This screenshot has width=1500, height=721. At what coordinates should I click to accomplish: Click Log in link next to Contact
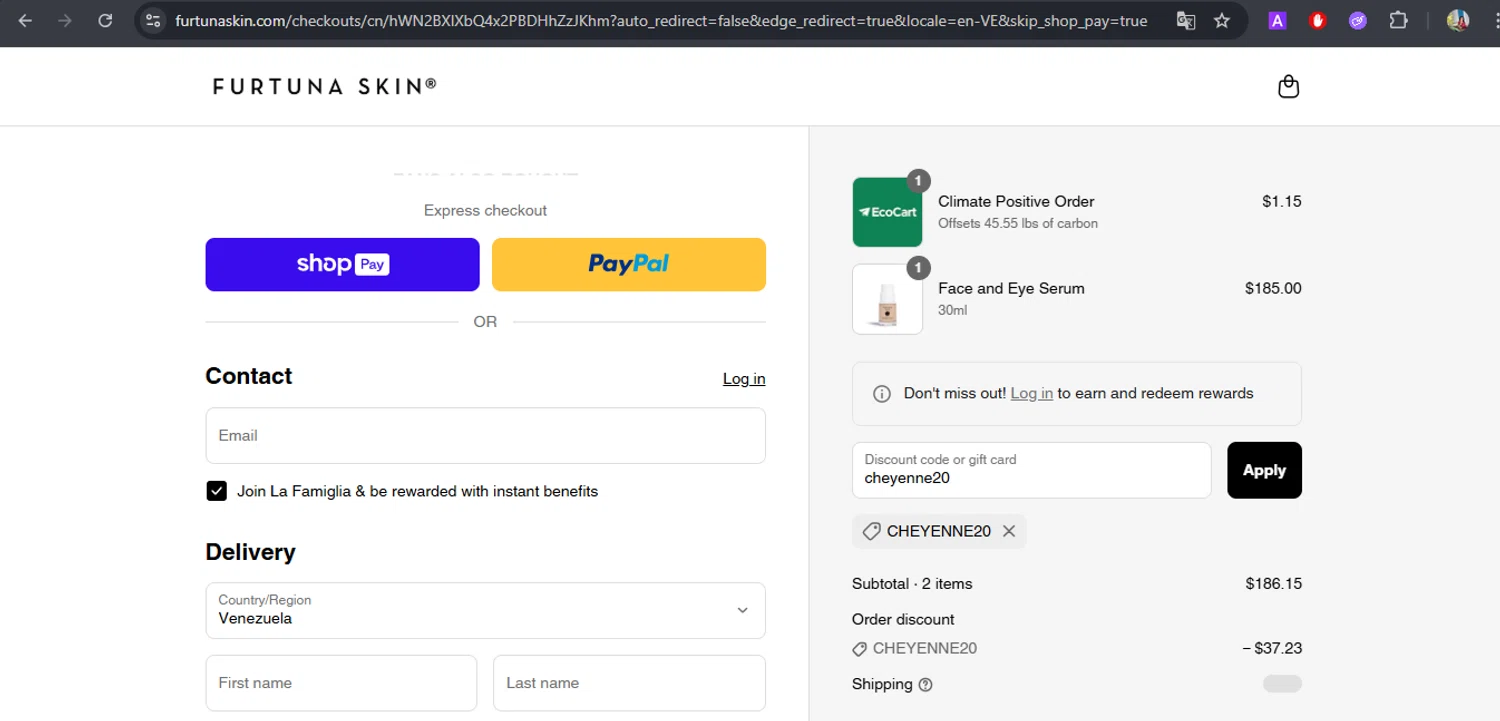click(x=744, y=379)
